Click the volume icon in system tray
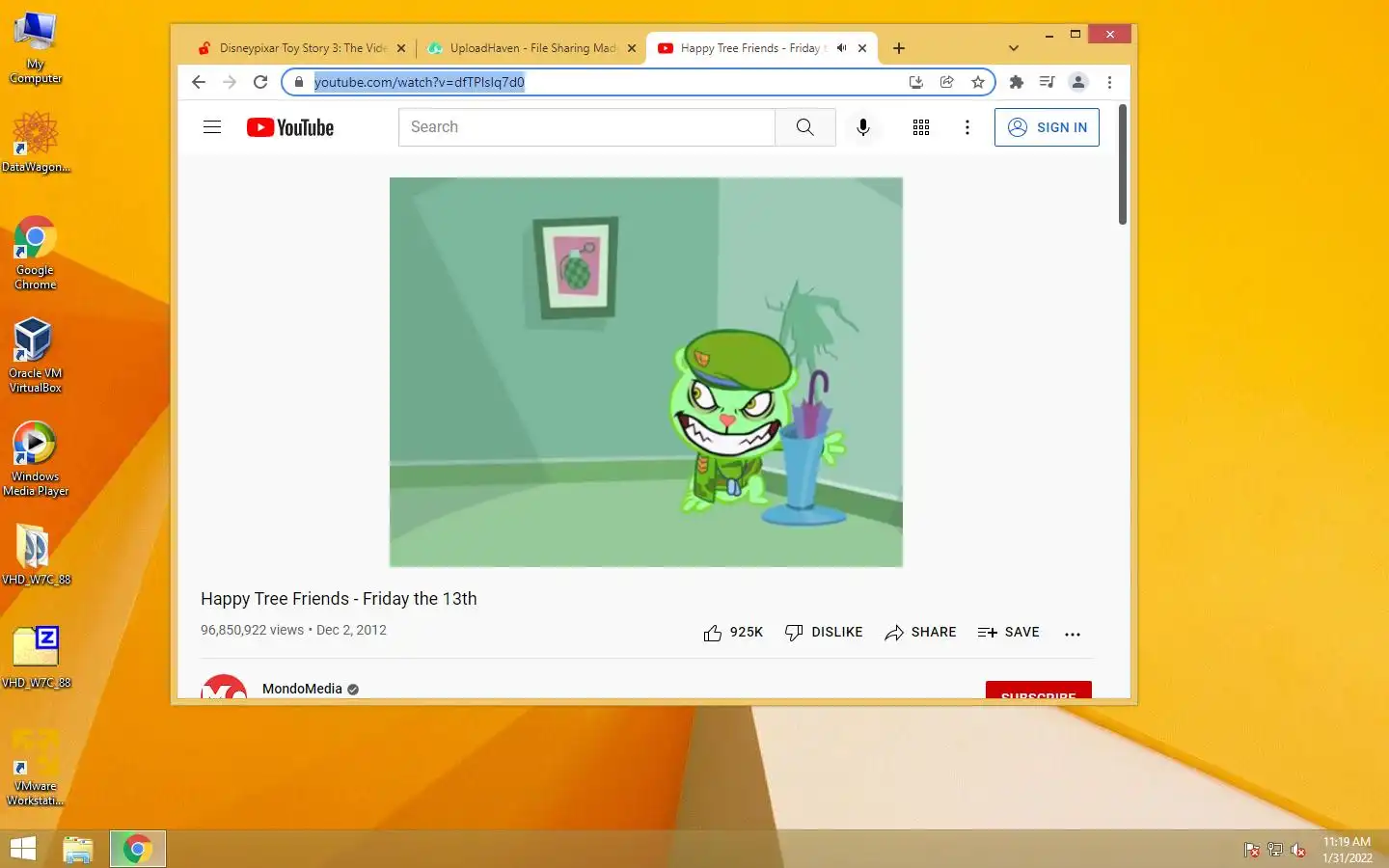The image size is (1389, 868). coord(1298,850)
